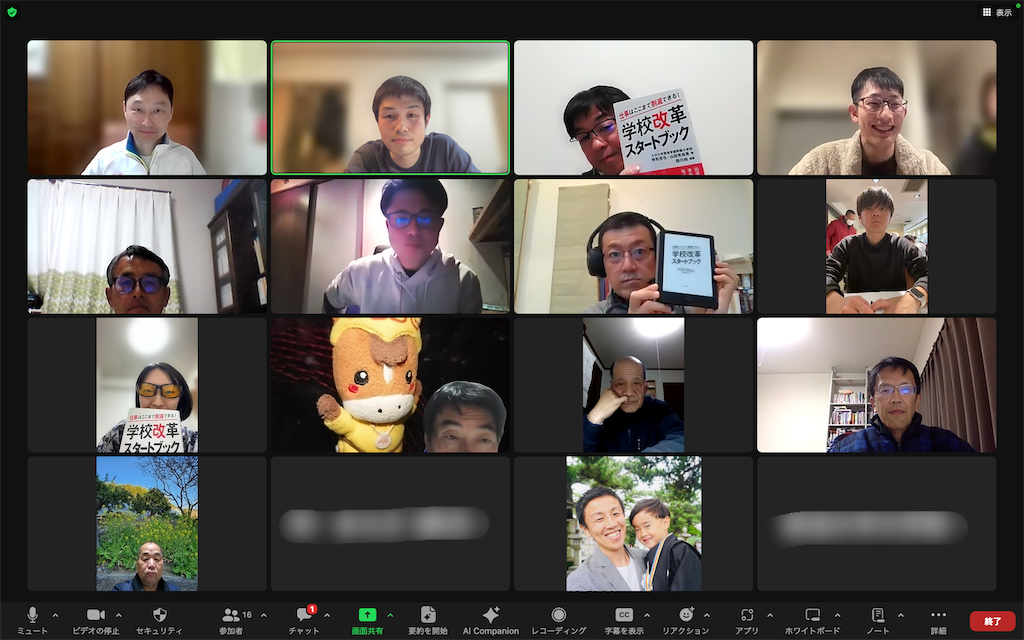Select tile with yellow horse mascot plush
The image size is (1024, 640).
[x=391, y=385]
